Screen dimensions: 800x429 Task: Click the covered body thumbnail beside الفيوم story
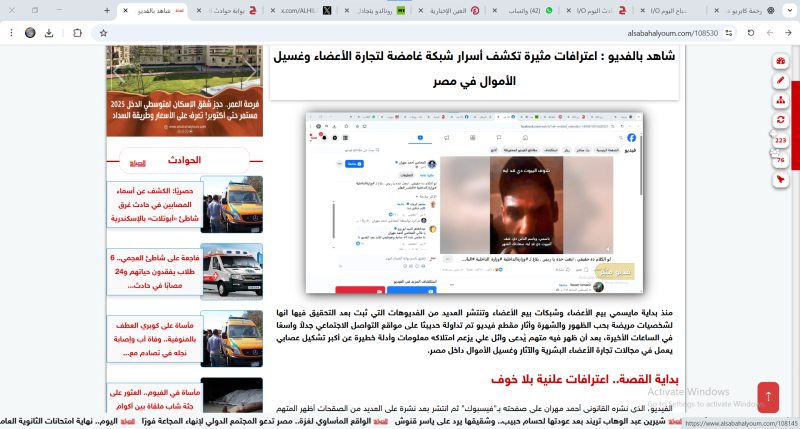(232, 395)
